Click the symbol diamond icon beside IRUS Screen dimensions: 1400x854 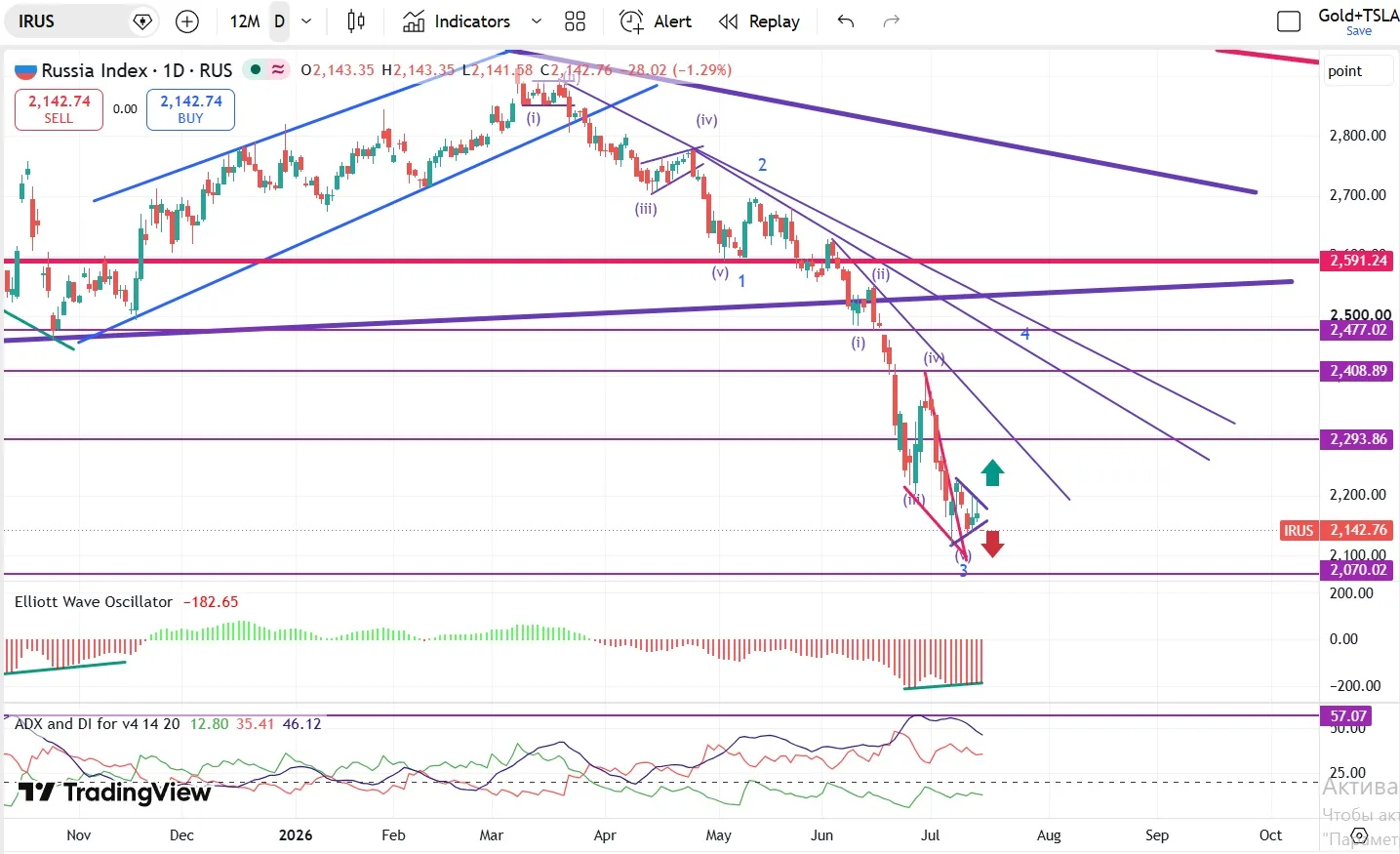click(x=142, y=21)
